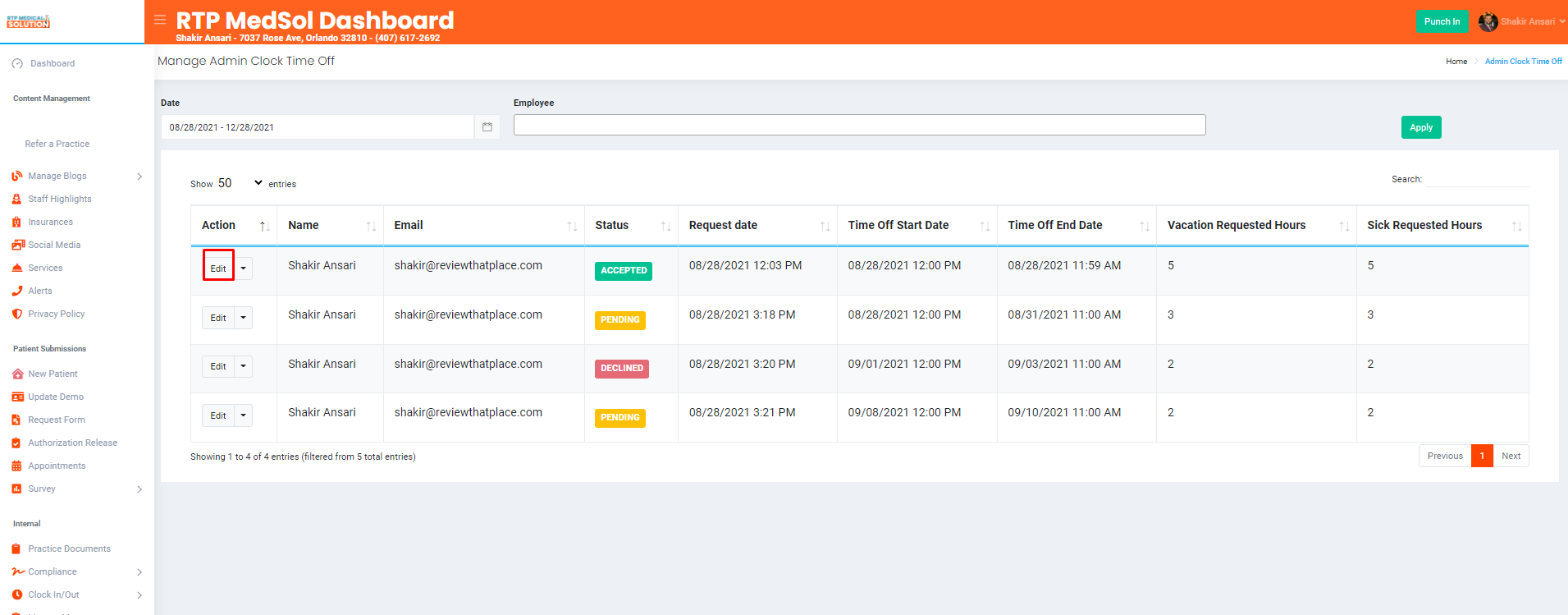This screenshot has height=615, width=1568.
Task: Open Dashboard from the sidebar
Action: [53, 63]
